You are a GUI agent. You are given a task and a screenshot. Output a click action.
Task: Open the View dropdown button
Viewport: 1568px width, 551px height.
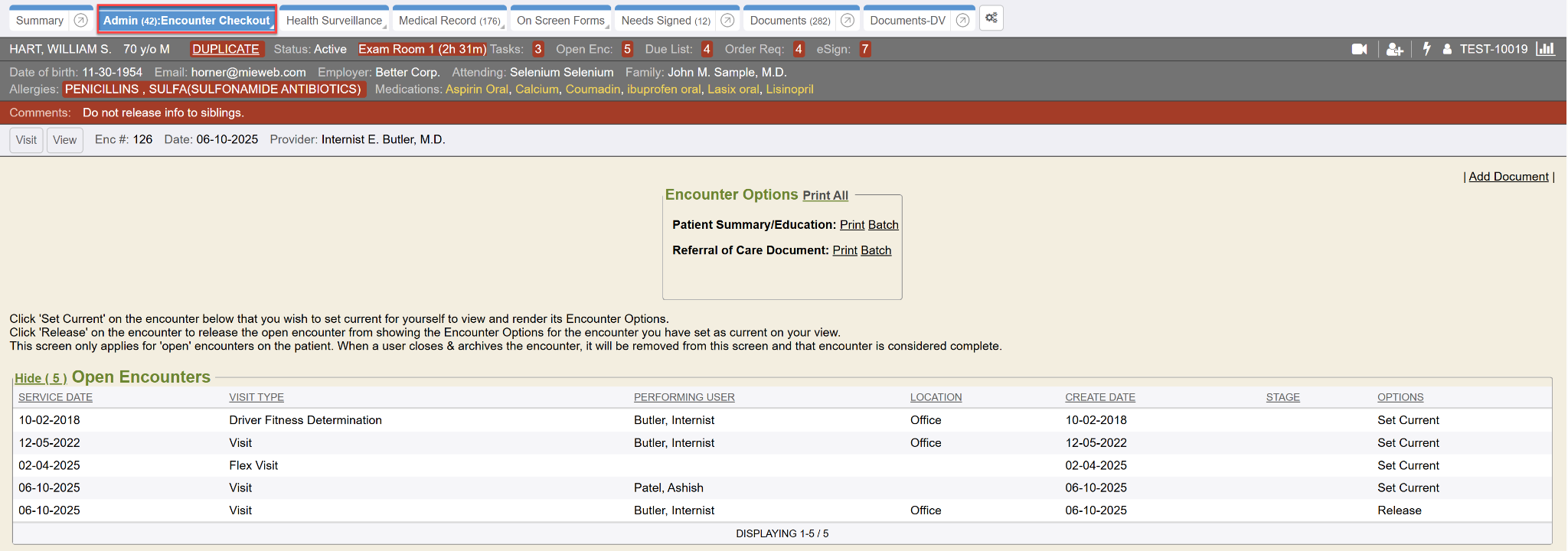tap(64, 140)
